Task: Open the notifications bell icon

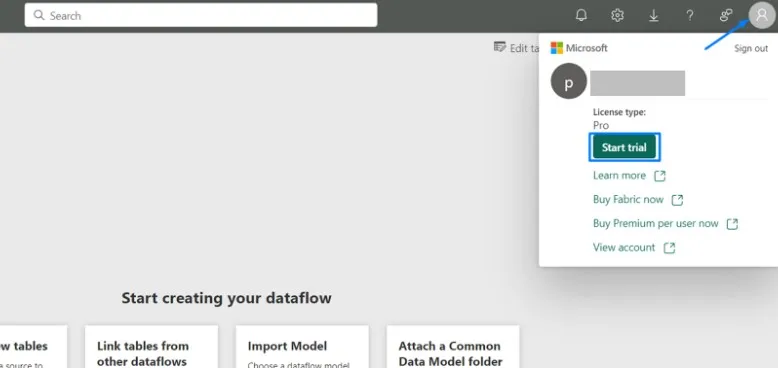Action: click(581, 15)
